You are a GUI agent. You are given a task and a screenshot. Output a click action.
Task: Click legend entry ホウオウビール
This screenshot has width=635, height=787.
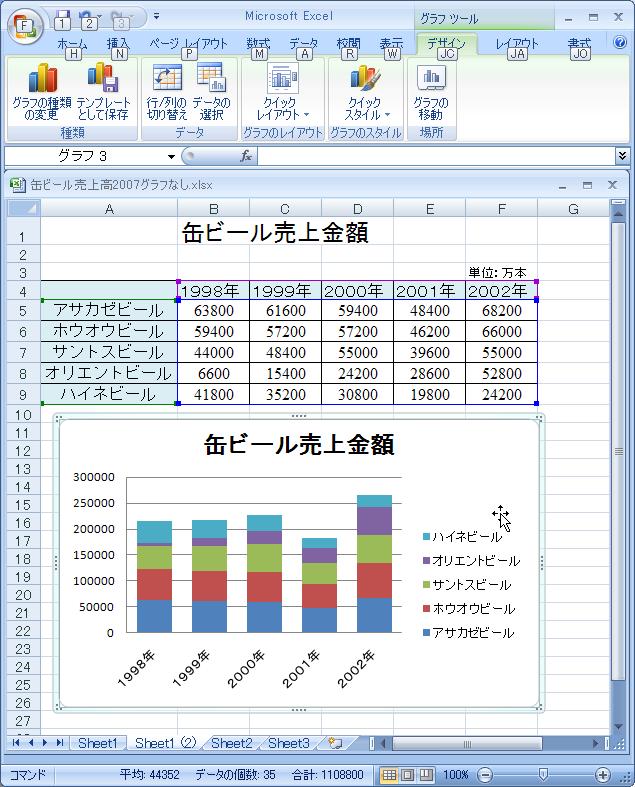(469, 609)
